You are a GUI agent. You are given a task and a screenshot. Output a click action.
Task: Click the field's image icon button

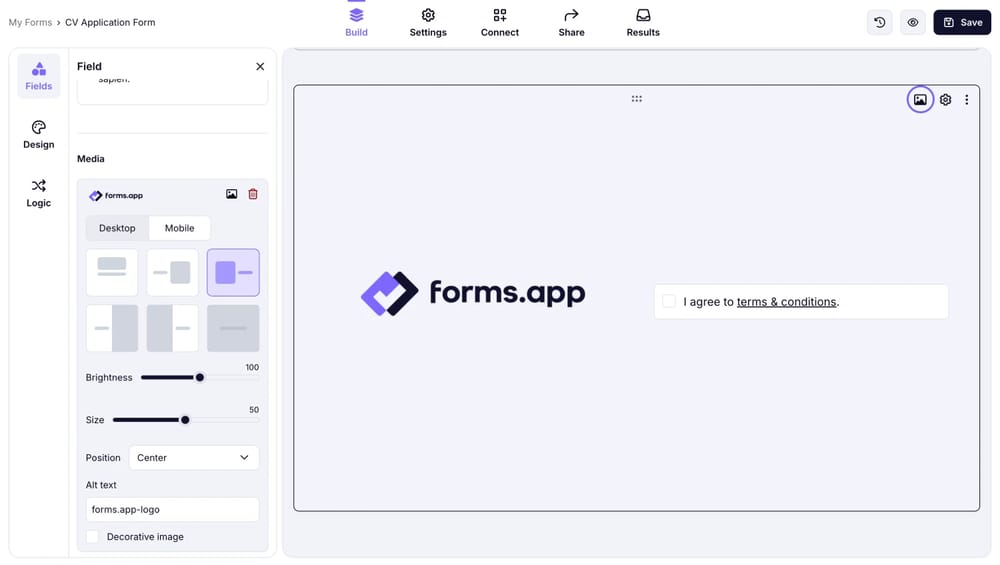coord(920,99)
